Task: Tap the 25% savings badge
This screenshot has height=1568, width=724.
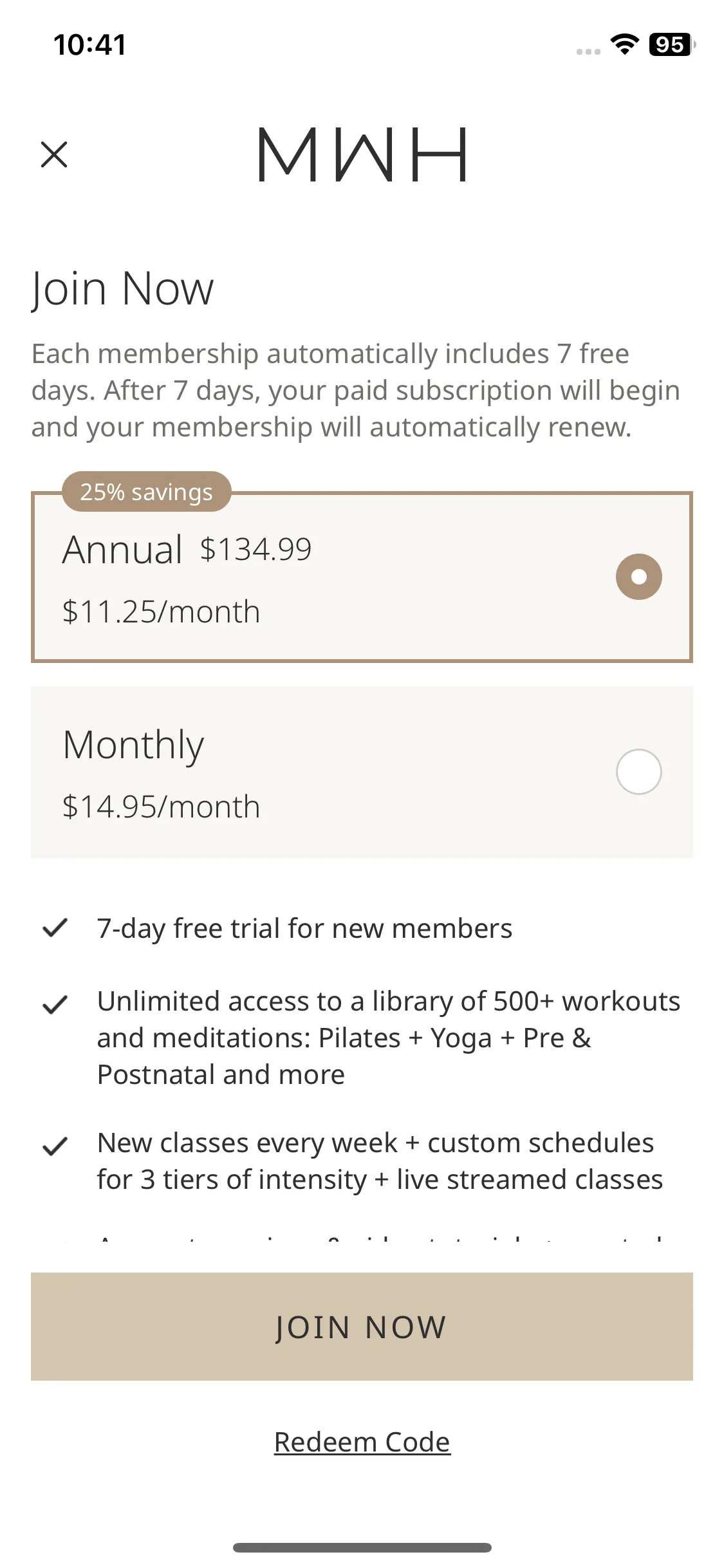Action: click(147, 492)
